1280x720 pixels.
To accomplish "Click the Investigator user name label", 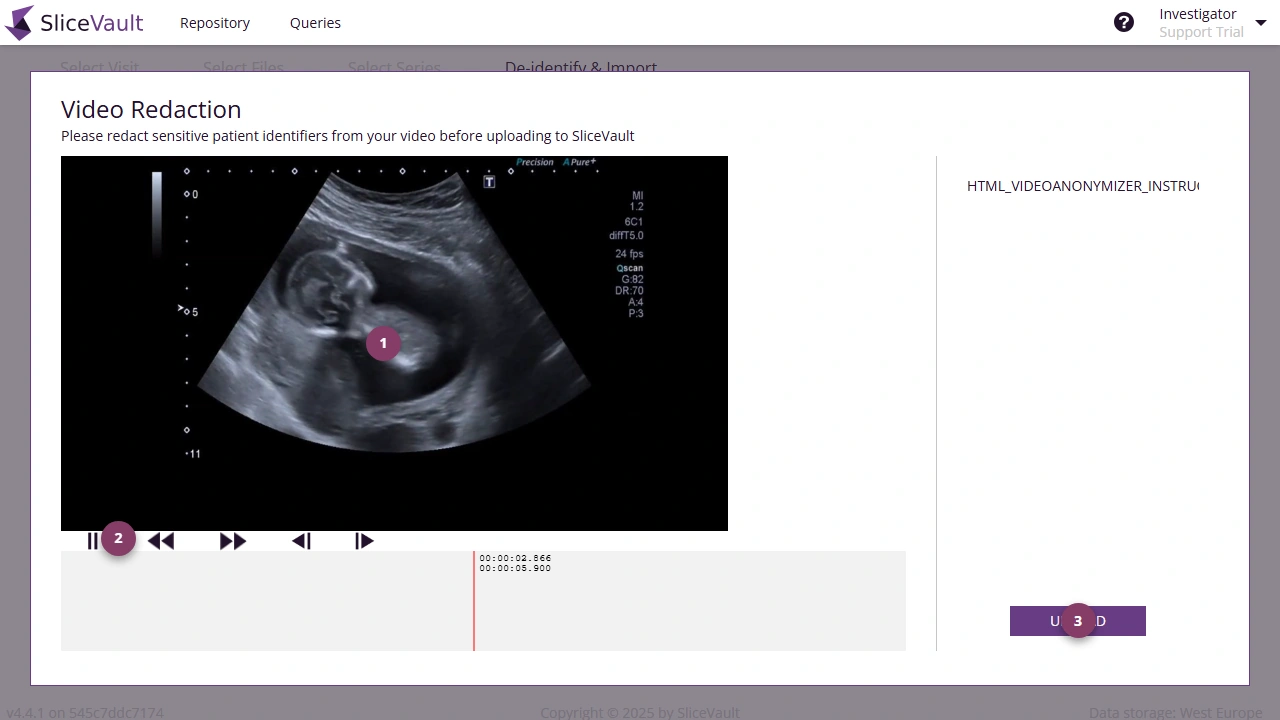I will tap(1198, 14).
